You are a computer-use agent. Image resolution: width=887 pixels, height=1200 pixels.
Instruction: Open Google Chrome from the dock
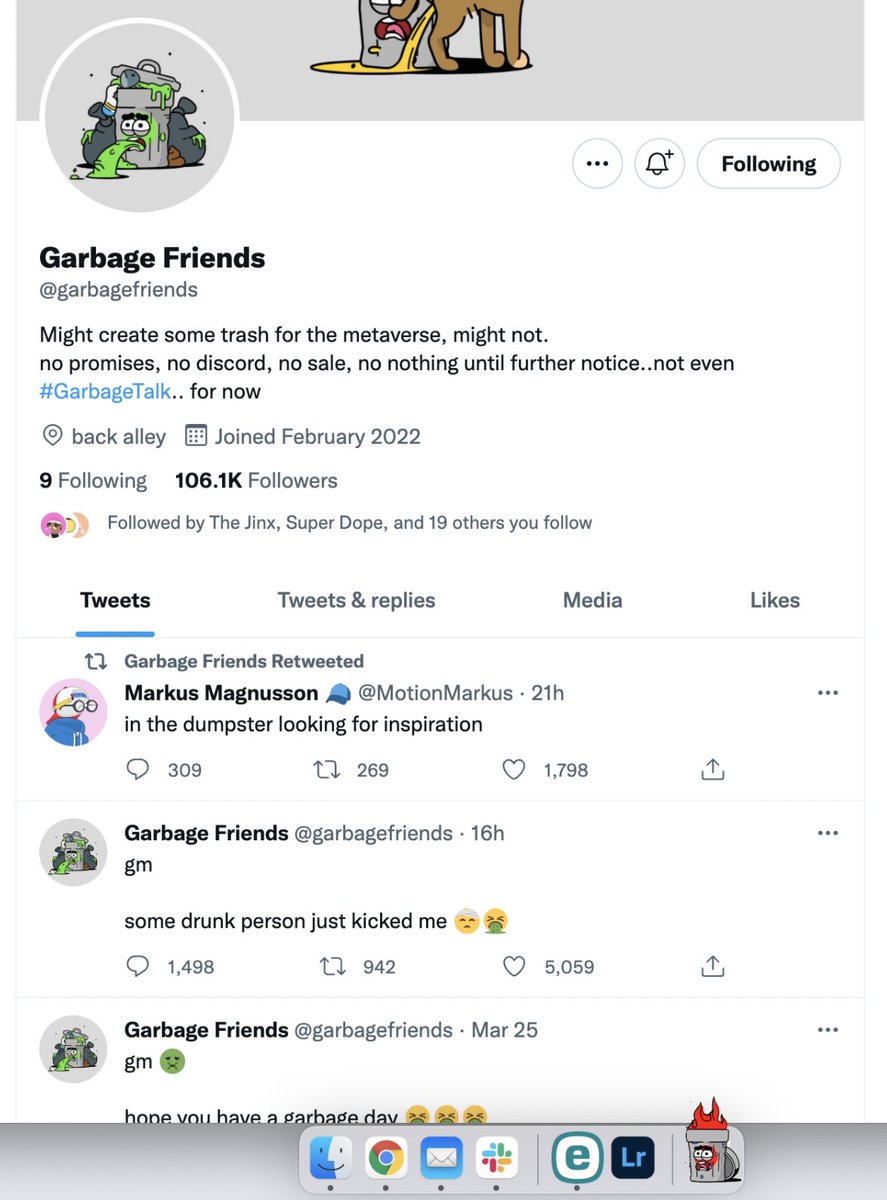point(386,1159)
